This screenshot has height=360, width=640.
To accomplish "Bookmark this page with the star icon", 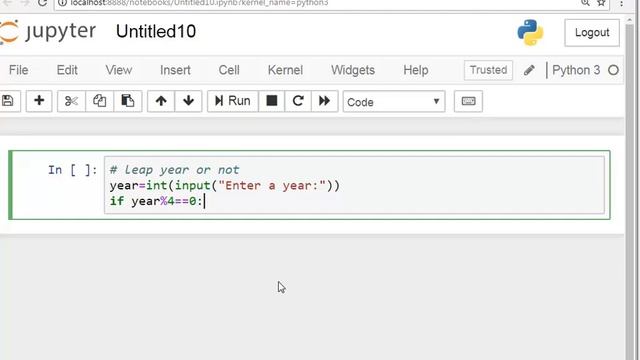I will [601, 3].
